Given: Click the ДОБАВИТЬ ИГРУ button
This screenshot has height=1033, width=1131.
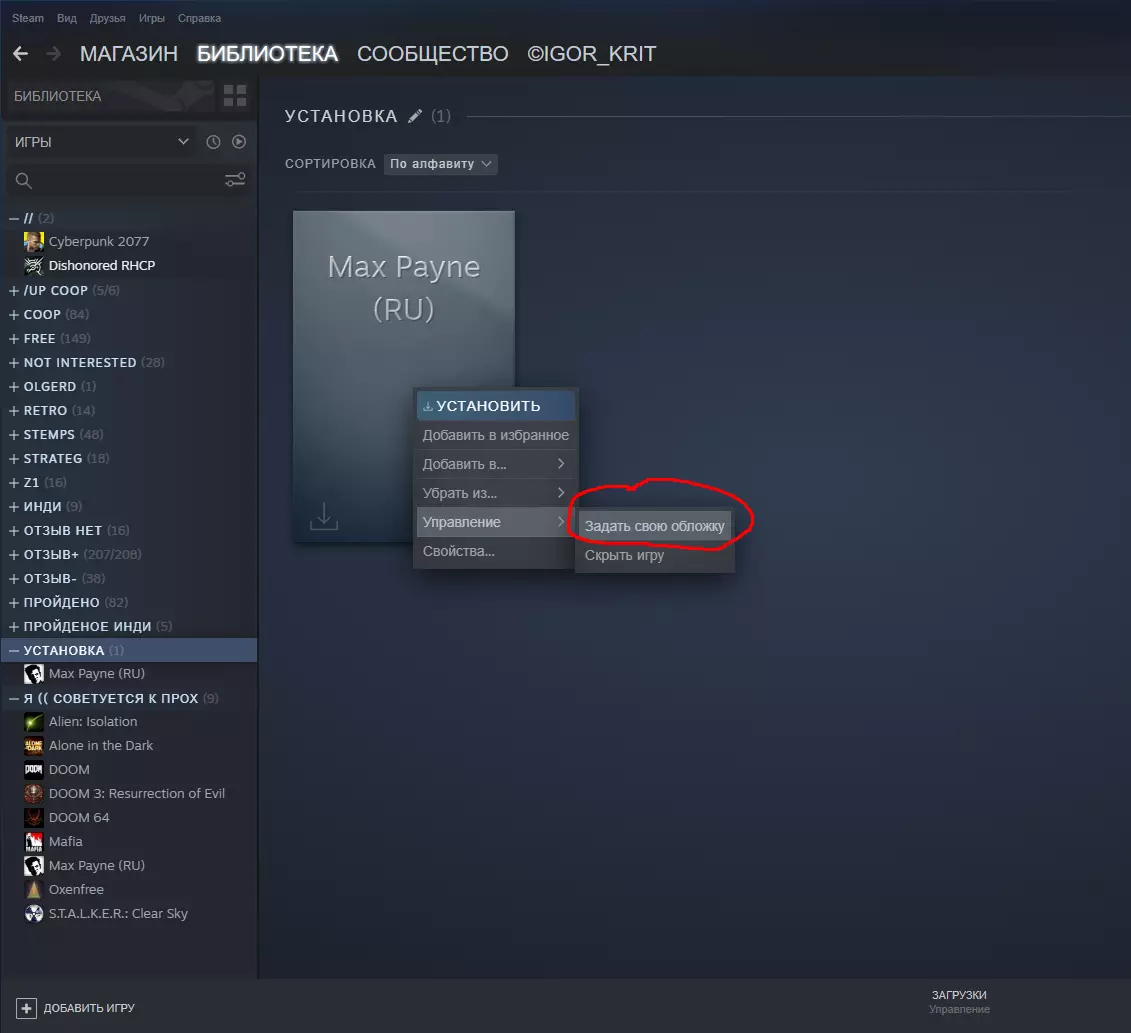Looking at the screenshot, I should (75, 1008).
